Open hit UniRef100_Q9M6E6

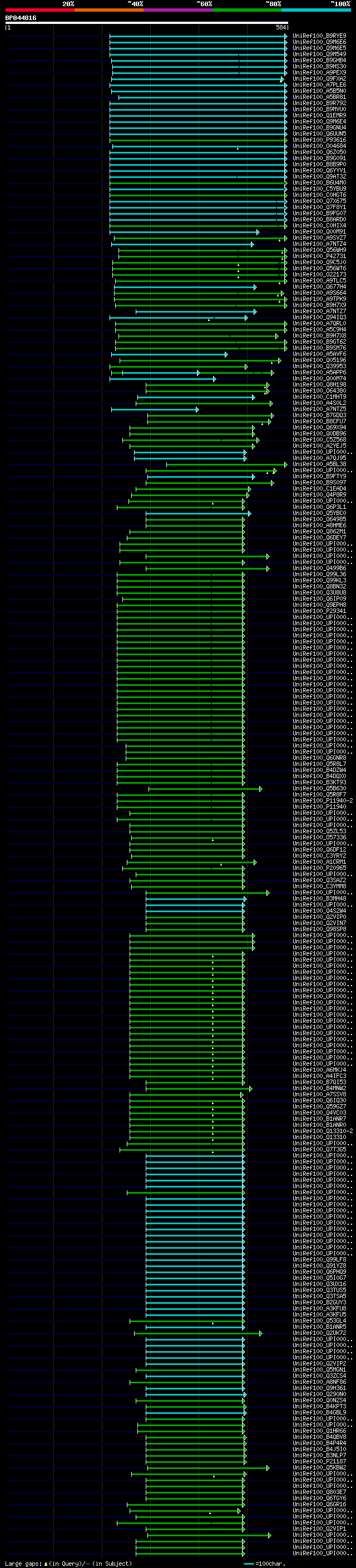[319, 42]
